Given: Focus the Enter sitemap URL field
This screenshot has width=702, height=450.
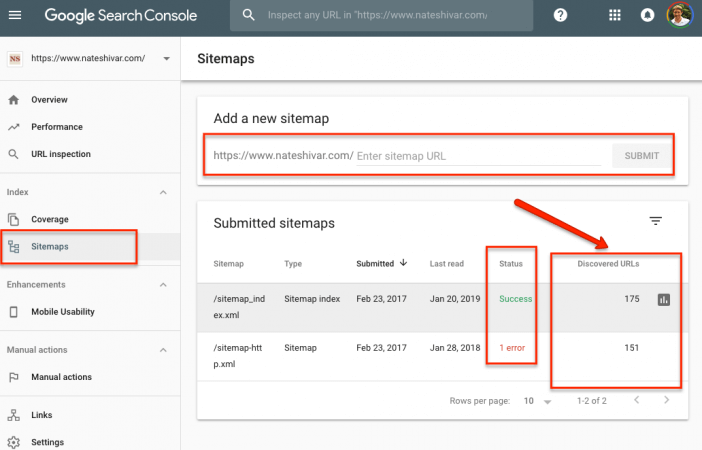Looking at the screenshot, I should [478, 156].
